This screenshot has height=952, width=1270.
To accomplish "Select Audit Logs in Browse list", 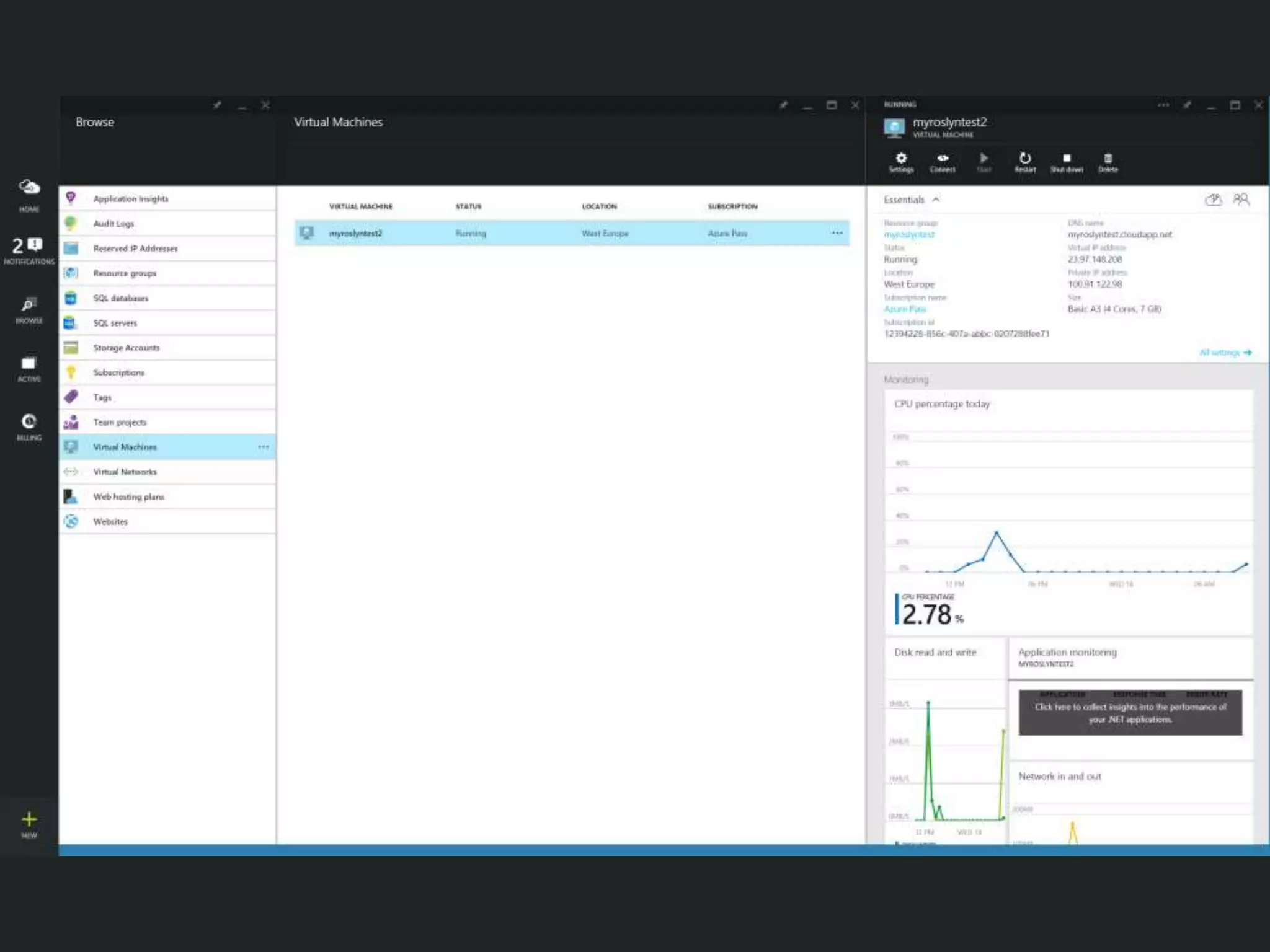I will click(167, 223).
